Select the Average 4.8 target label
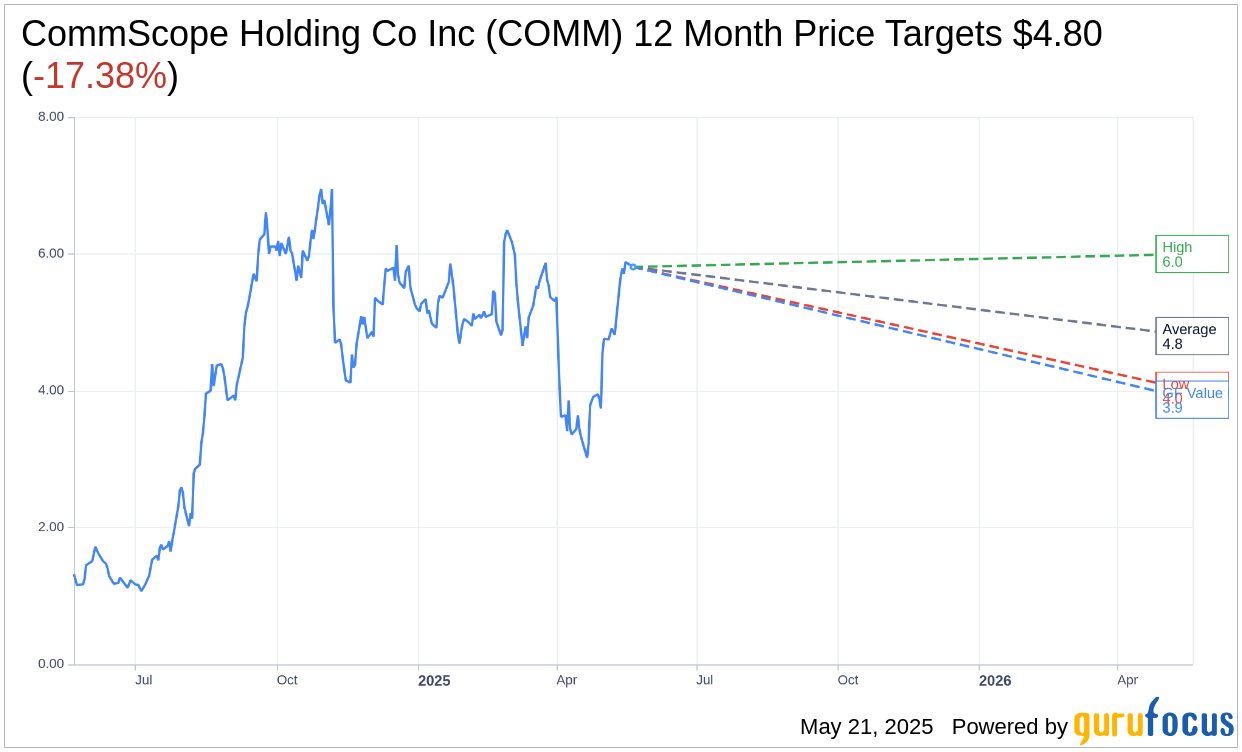The width and height of the screenshot is (1242, 752). (x=1192, y=336)
